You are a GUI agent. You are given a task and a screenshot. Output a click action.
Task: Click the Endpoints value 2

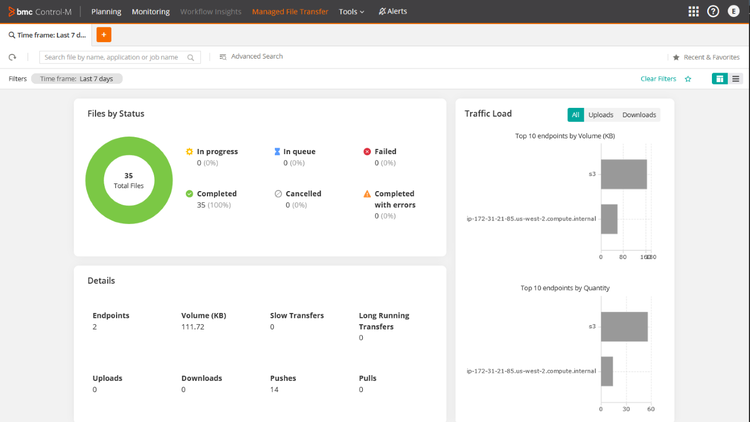[x=95, y=327]
